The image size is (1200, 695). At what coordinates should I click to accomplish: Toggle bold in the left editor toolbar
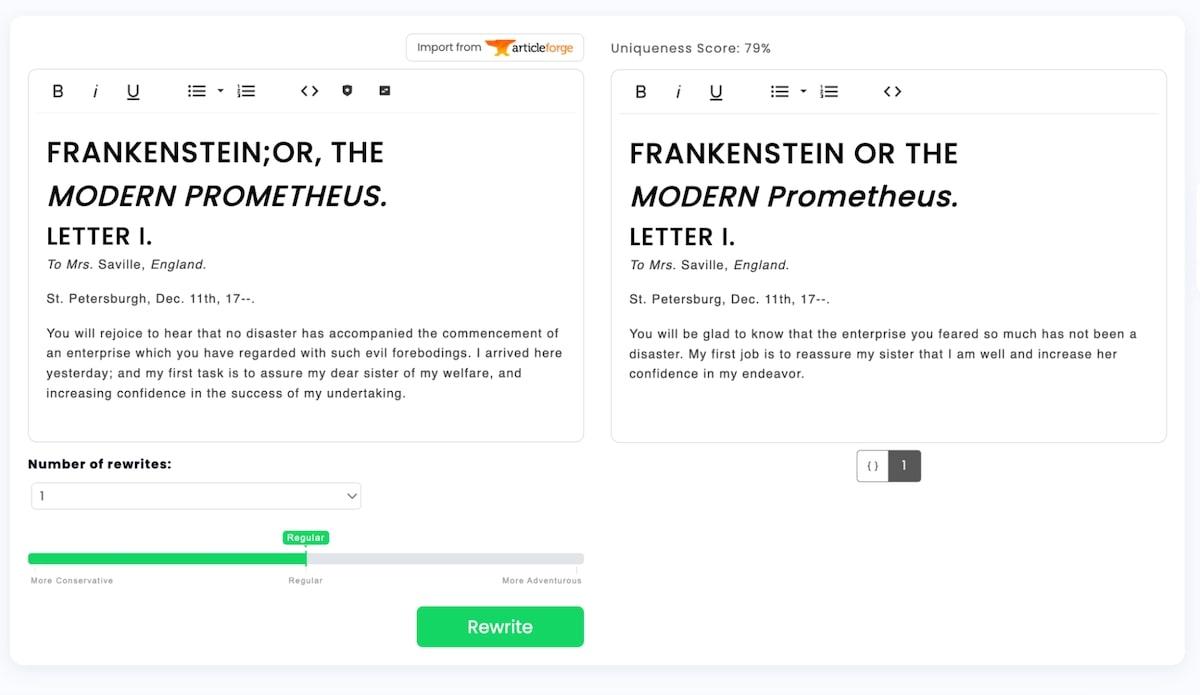(58, 91)
